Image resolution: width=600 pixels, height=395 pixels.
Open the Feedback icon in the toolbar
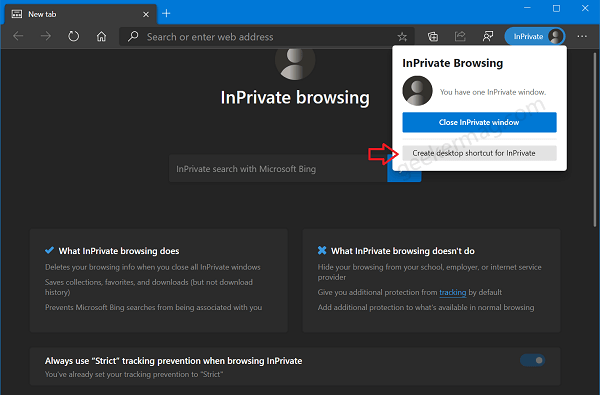click(x=488, y=36)
